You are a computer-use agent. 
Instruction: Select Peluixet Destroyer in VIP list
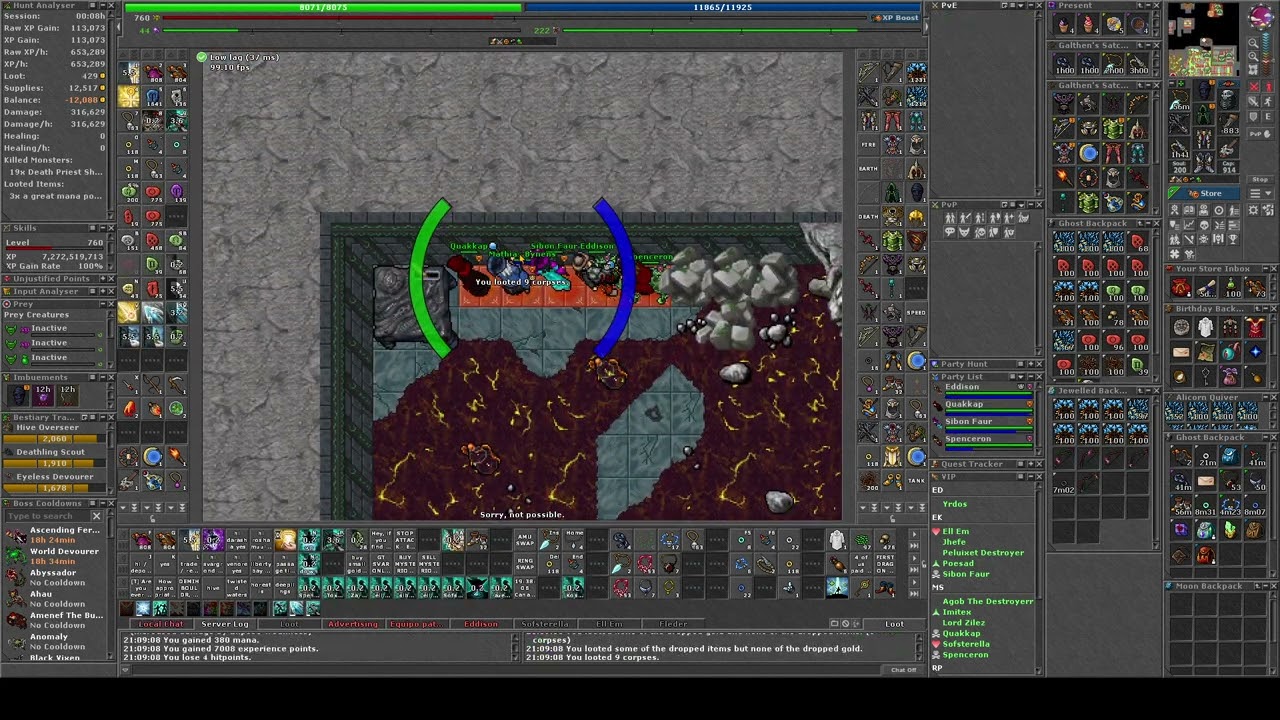coord(983,553)
